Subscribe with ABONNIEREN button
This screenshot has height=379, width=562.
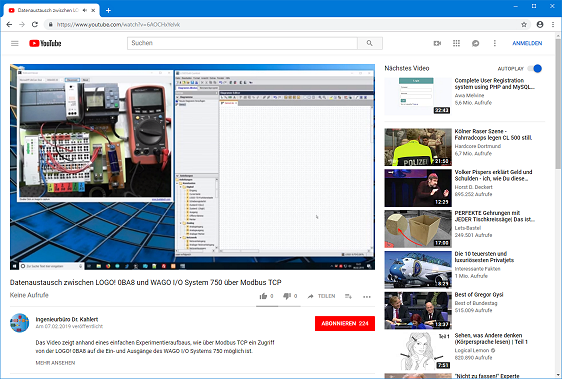[345, 323]
